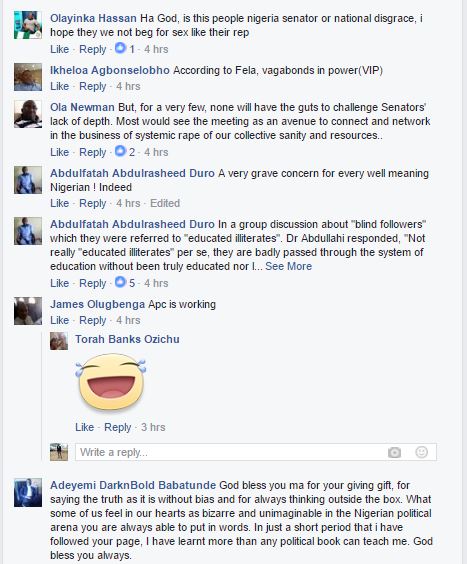
Task: Open emoji picker in reply box
Action: point(421,452)
